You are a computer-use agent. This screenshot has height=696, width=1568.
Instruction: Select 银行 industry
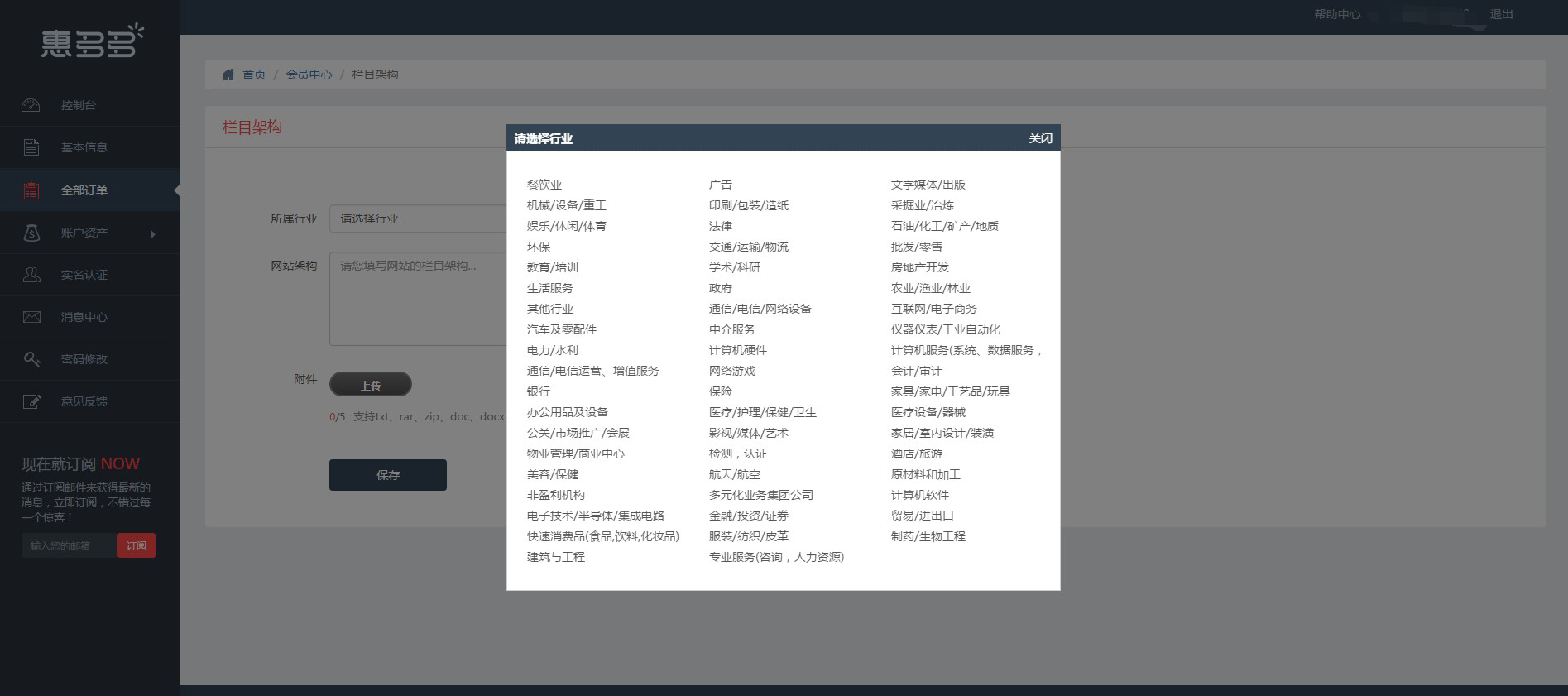pos(539,391)
